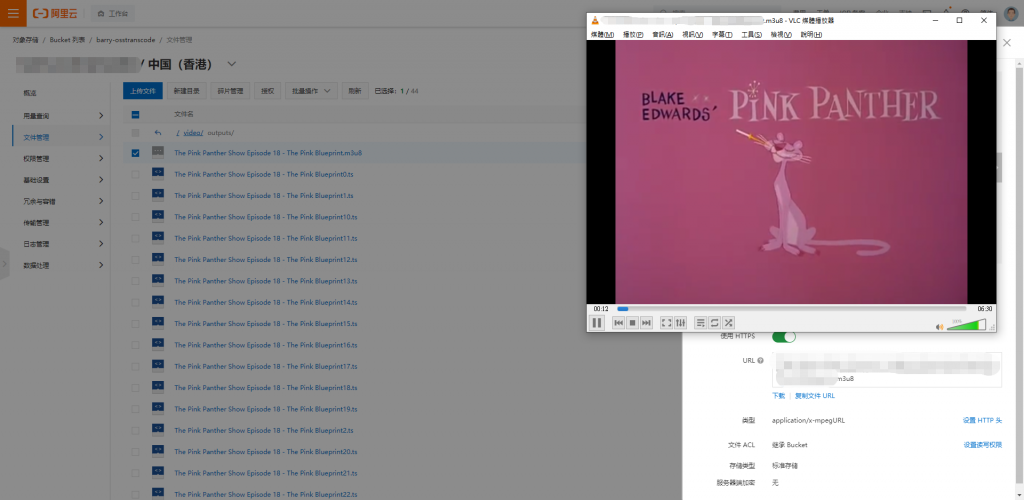Close the file details side panel
The image size is (1024, 500).
1007,42
